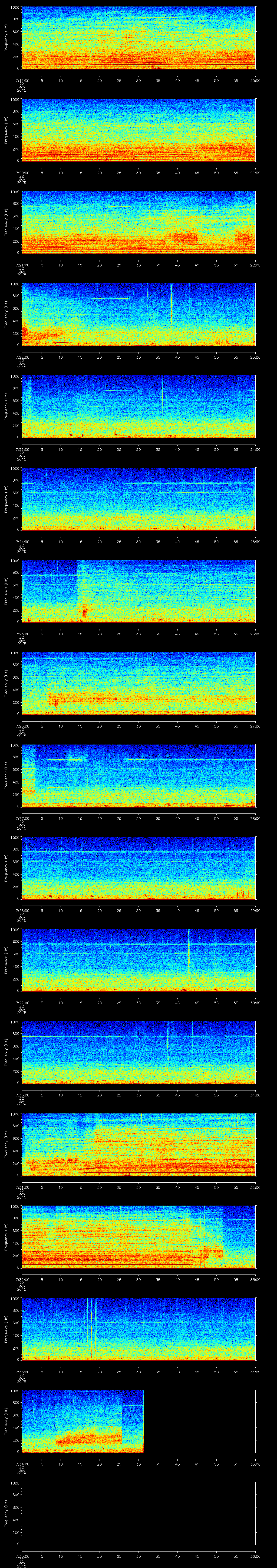Click the 7:31:00 time axis label

click(22, 1187)
